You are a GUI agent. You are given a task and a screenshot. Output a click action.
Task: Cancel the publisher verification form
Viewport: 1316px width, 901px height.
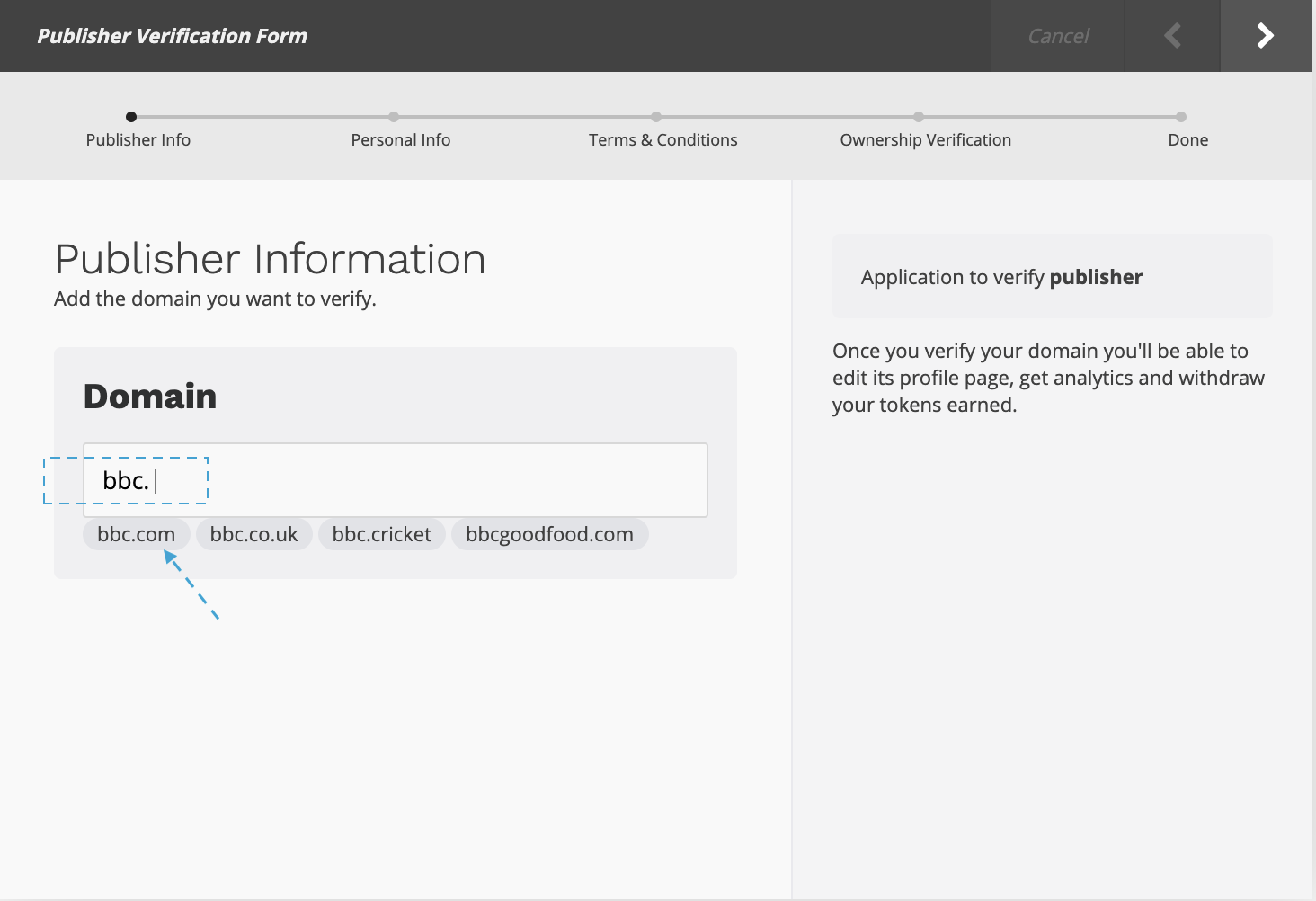click(1057, 36)
